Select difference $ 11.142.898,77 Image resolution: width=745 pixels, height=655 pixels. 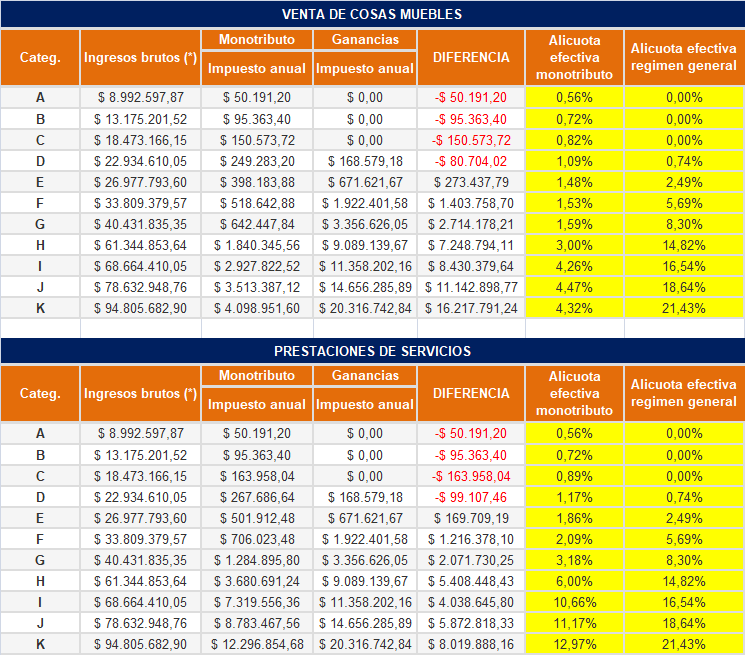pos(471,287)
